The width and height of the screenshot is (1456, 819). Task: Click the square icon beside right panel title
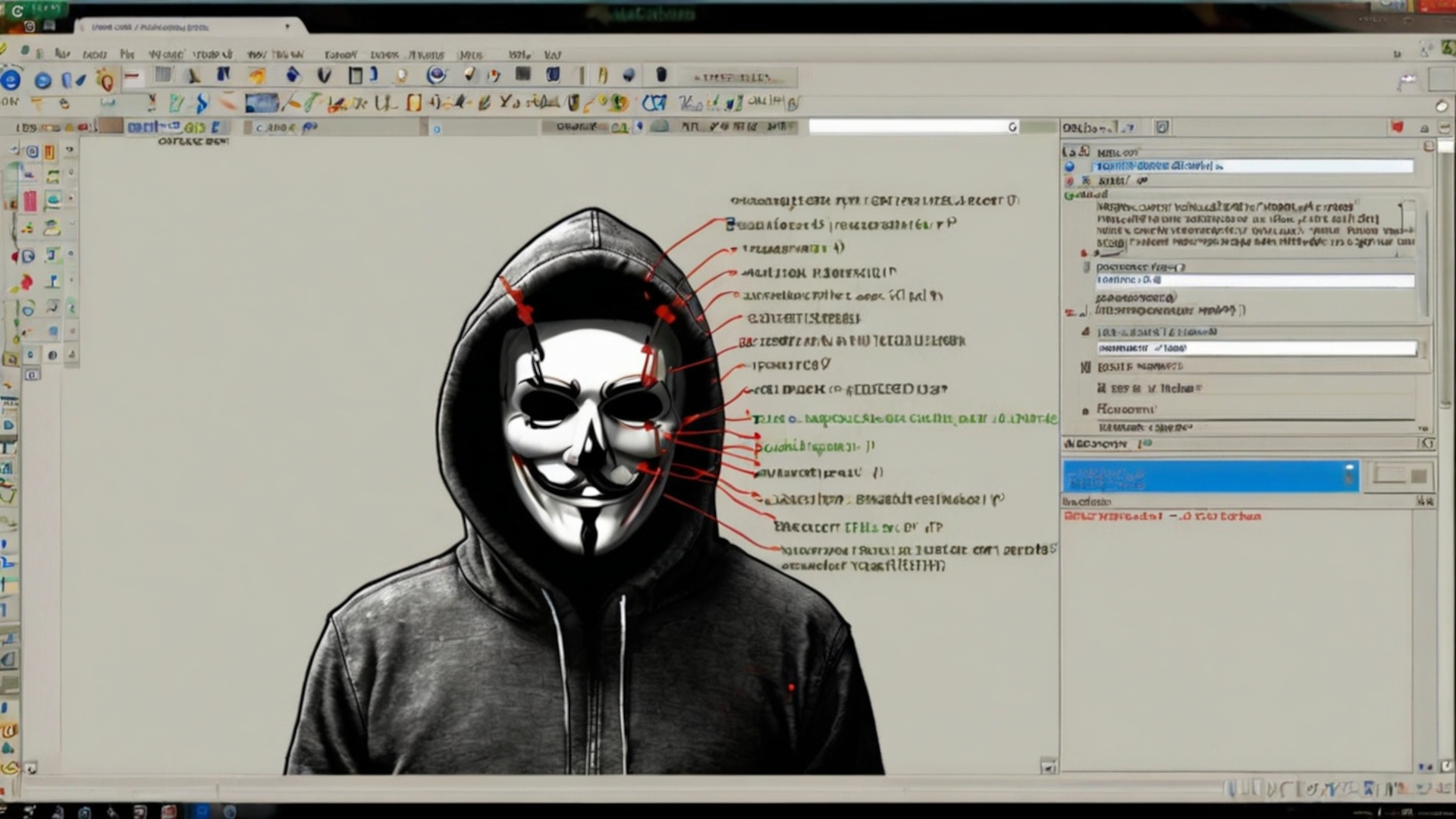coord(1162,127)
